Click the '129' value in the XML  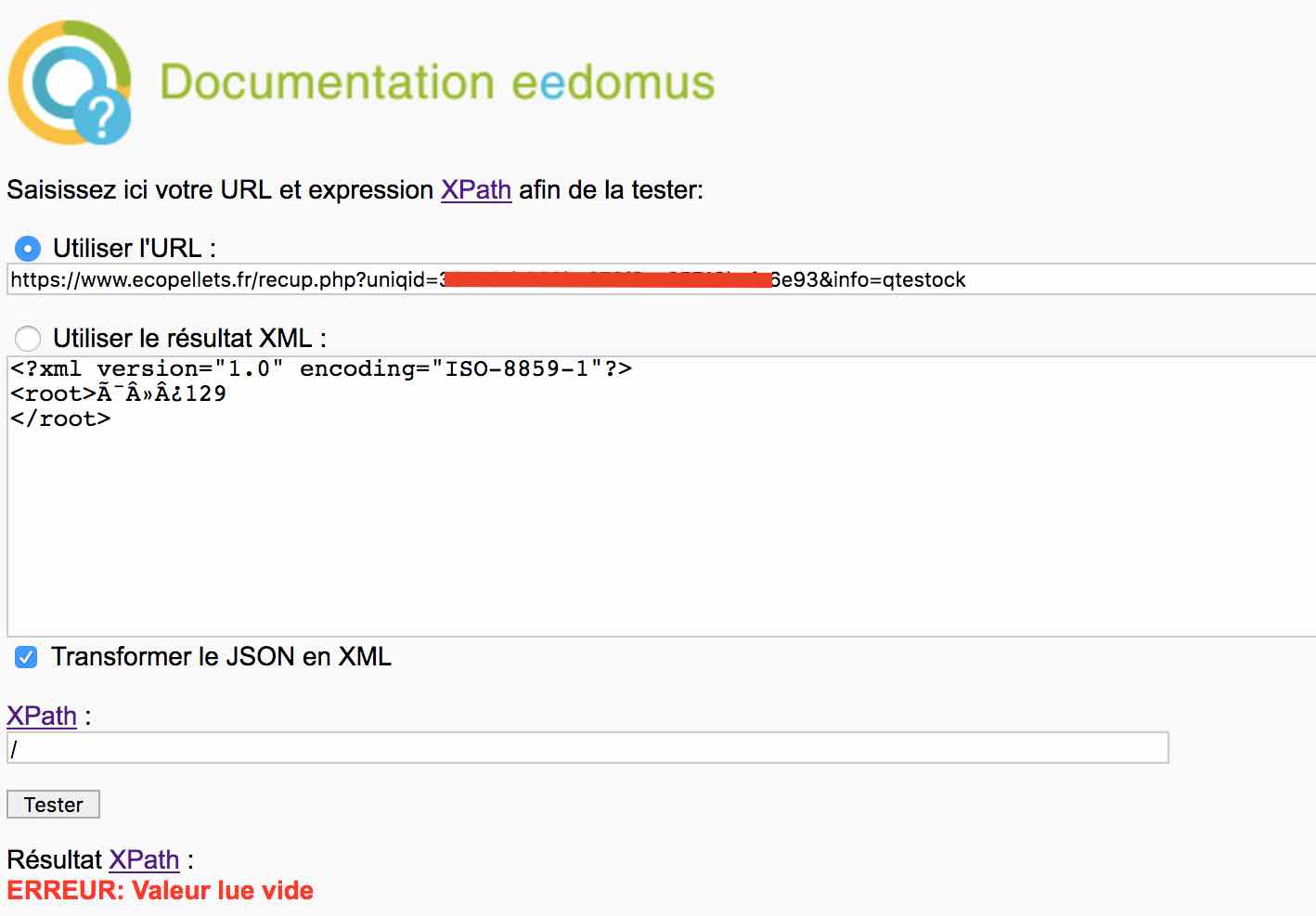205,393
